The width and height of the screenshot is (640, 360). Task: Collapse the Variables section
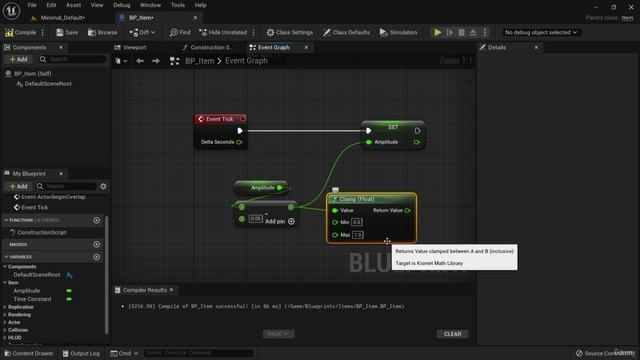6,257
